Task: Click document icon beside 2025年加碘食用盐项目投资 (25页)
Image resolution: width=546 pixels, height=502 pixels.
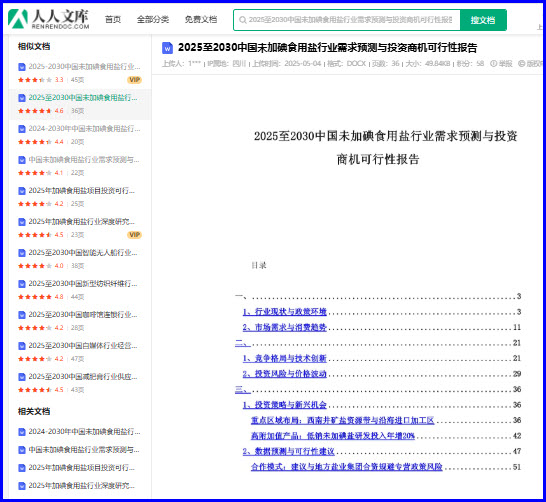Action: (x=22, y=191)
